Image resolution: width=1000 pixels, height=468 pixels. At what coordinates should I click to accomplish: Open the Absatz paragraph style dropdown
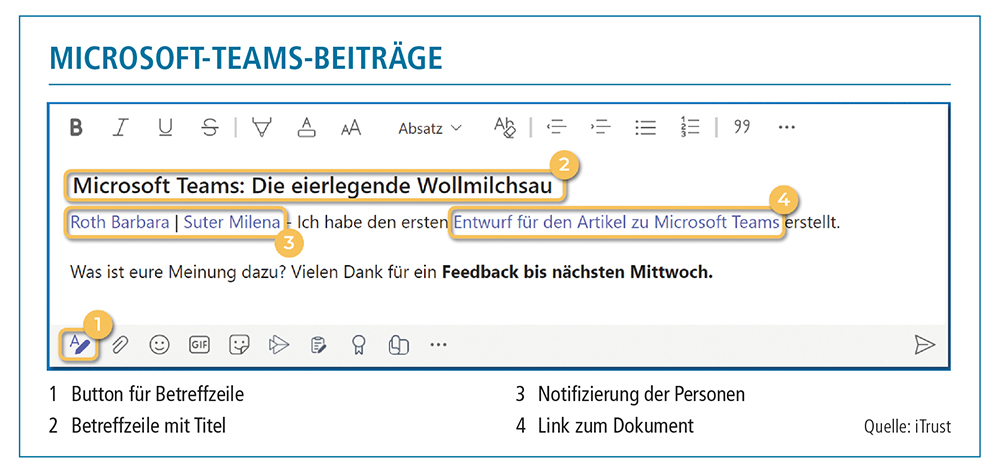(x=430, y=128)
